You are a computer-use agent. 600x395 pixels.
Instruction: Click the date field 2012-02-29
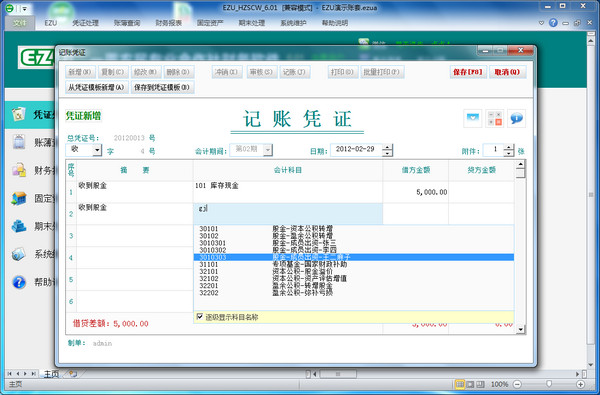pyautogui.click(x=356, y=150)
